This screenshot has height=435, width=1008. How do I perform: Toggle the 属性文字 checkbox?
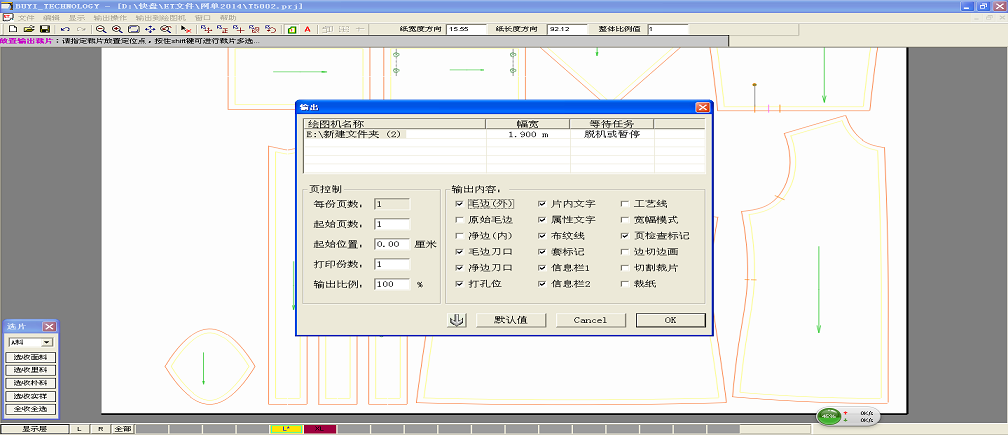(x=542, y=220)
